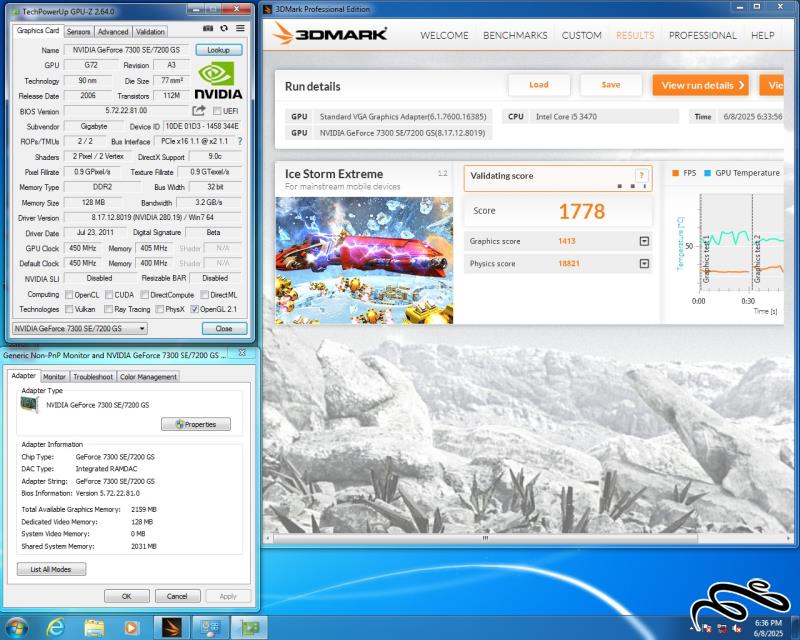
Task: Toggle the Vulkan checkbox
Action: coord(69,309)
